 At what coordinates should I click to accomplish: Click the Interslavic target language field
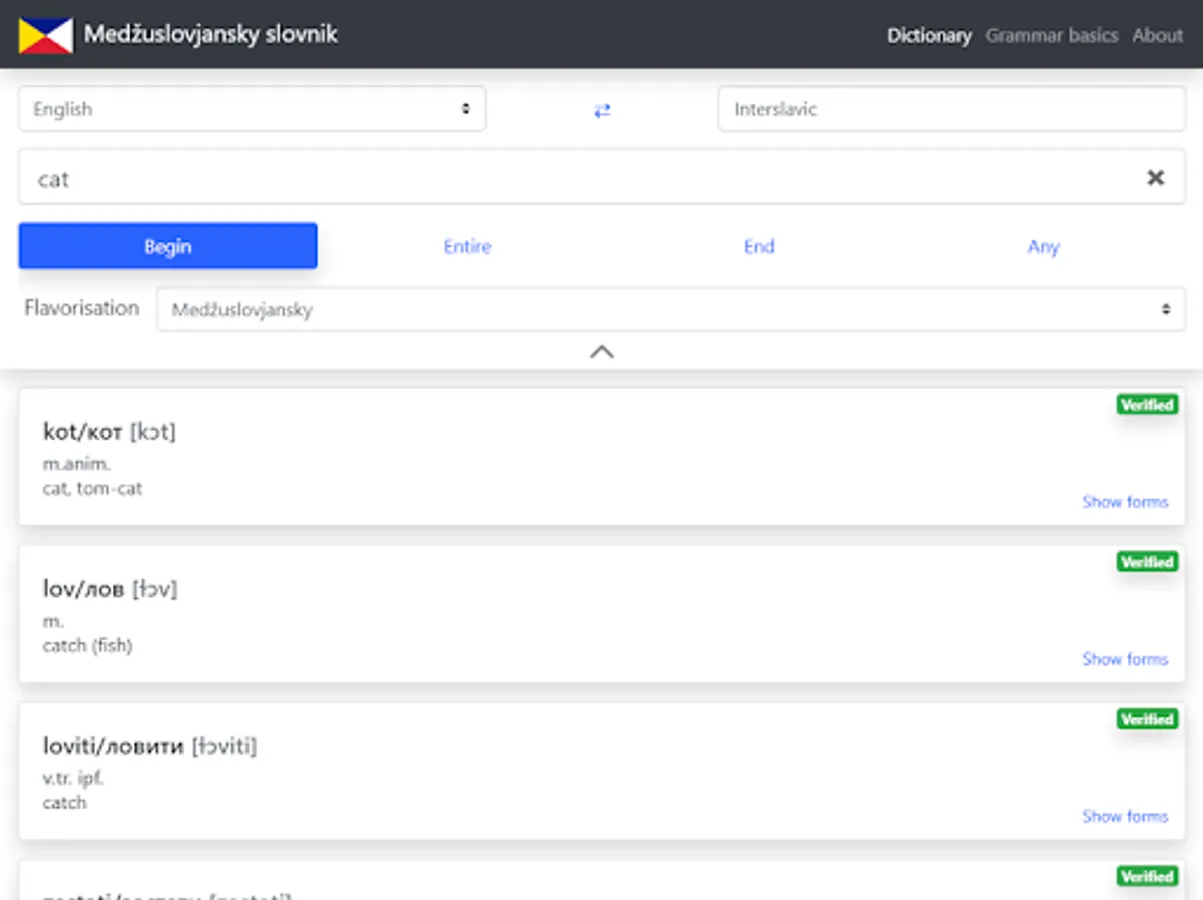tap(951, 109)
